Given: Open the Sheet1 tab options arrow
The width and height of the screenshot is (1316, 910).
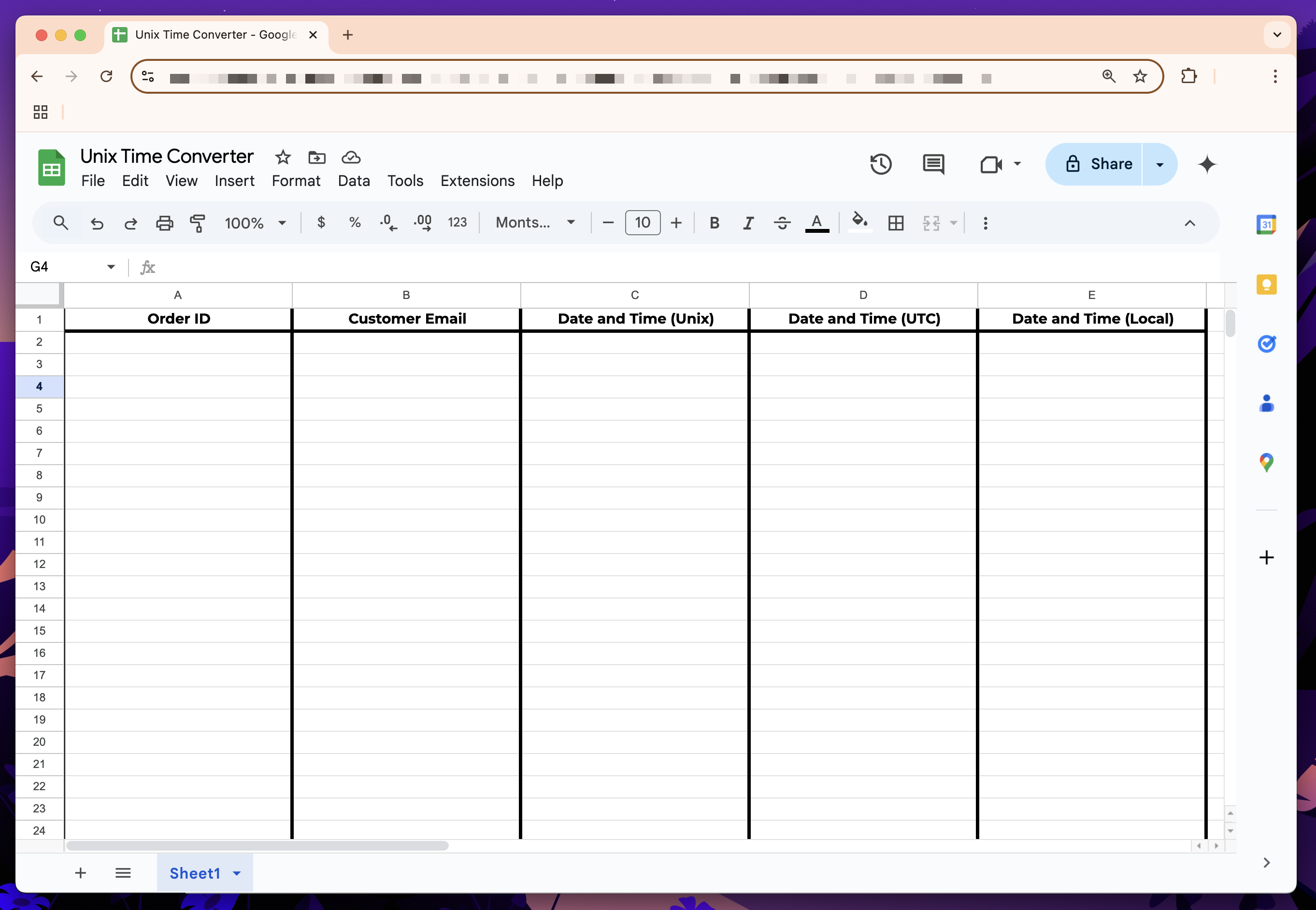Looking at the screenshot, I should click(237, 873).
